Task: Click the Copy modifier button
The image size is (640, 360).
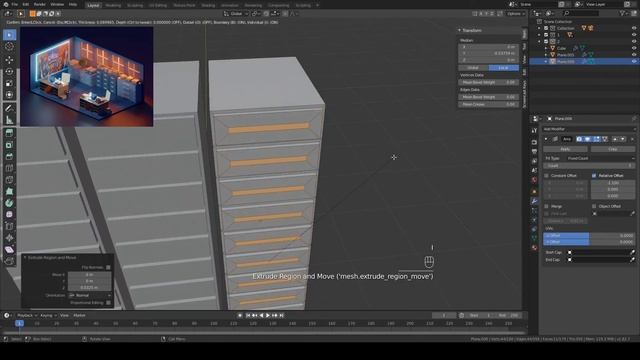Action: [612, 149]
